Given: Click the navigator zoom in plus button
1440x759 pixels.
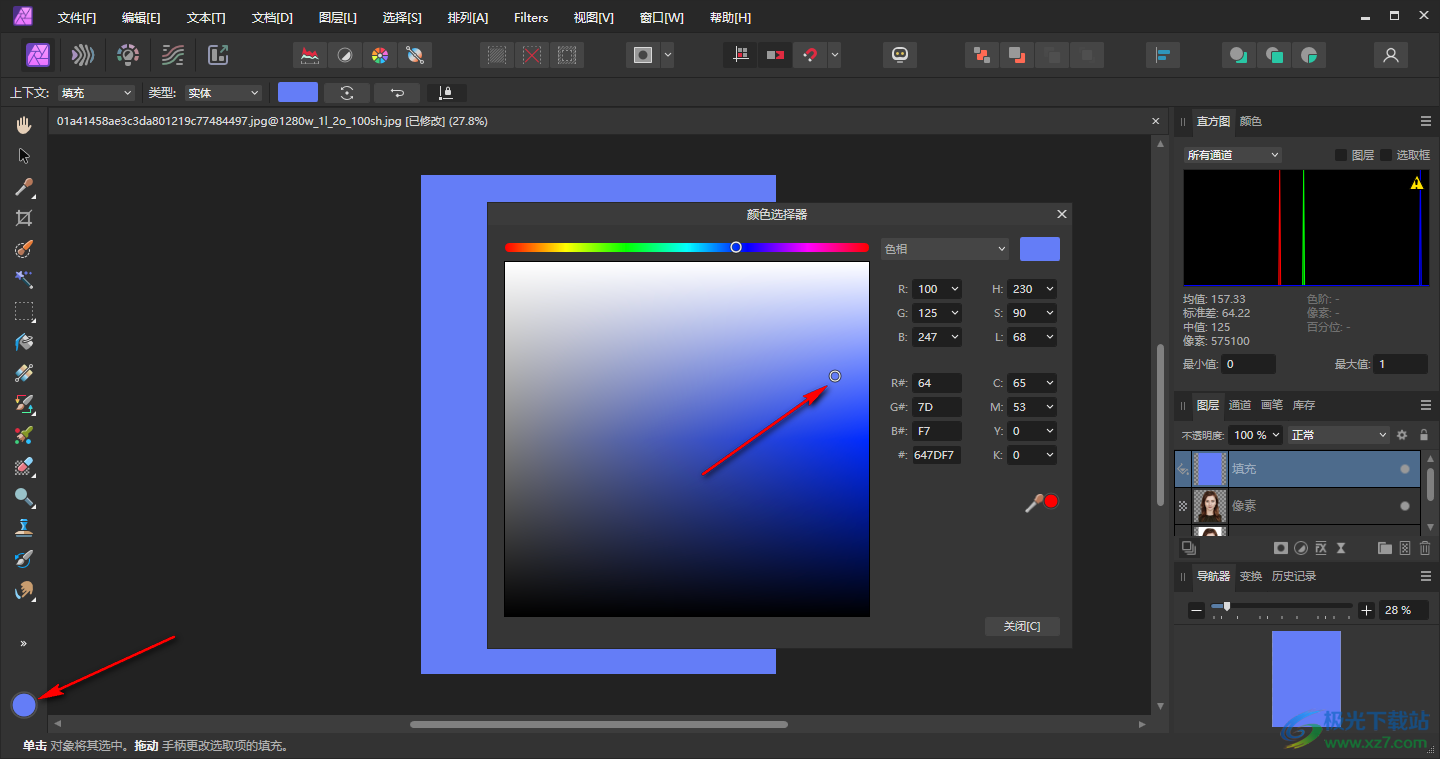Looking at the screenshot, I should click(1367, 610).
